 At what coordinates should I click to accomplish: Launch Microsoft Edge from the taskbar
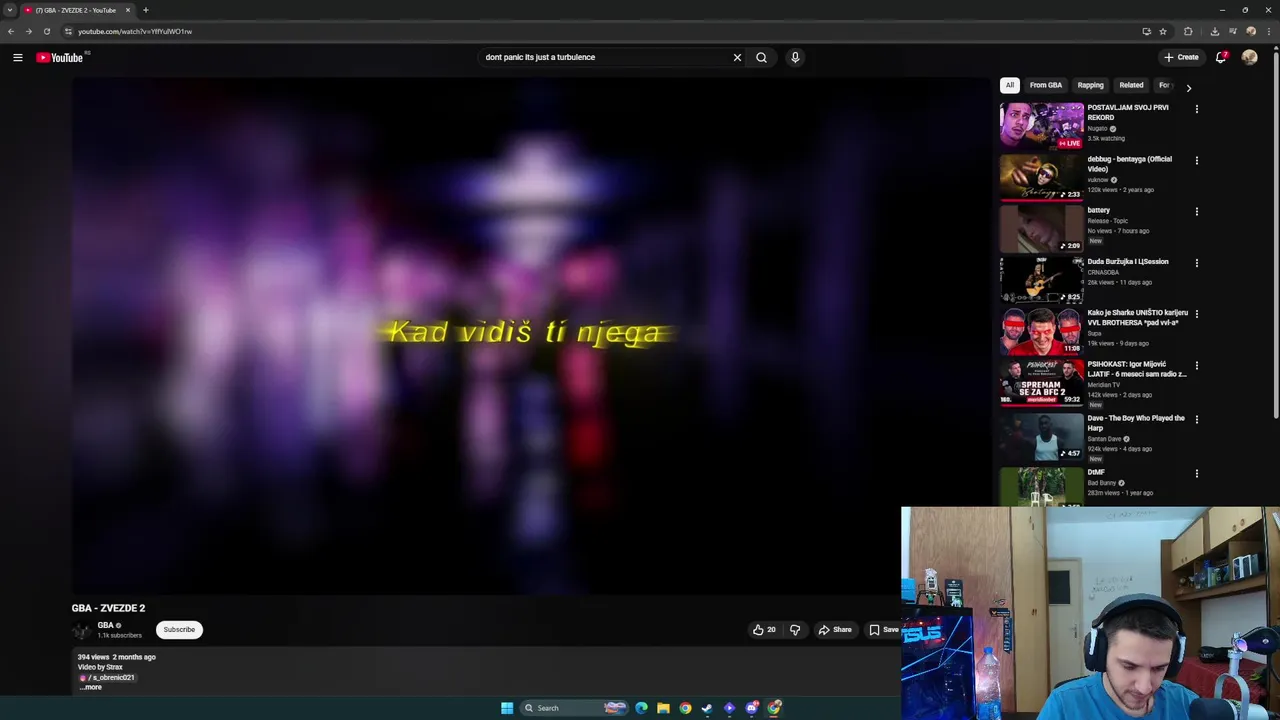(641, 708)
